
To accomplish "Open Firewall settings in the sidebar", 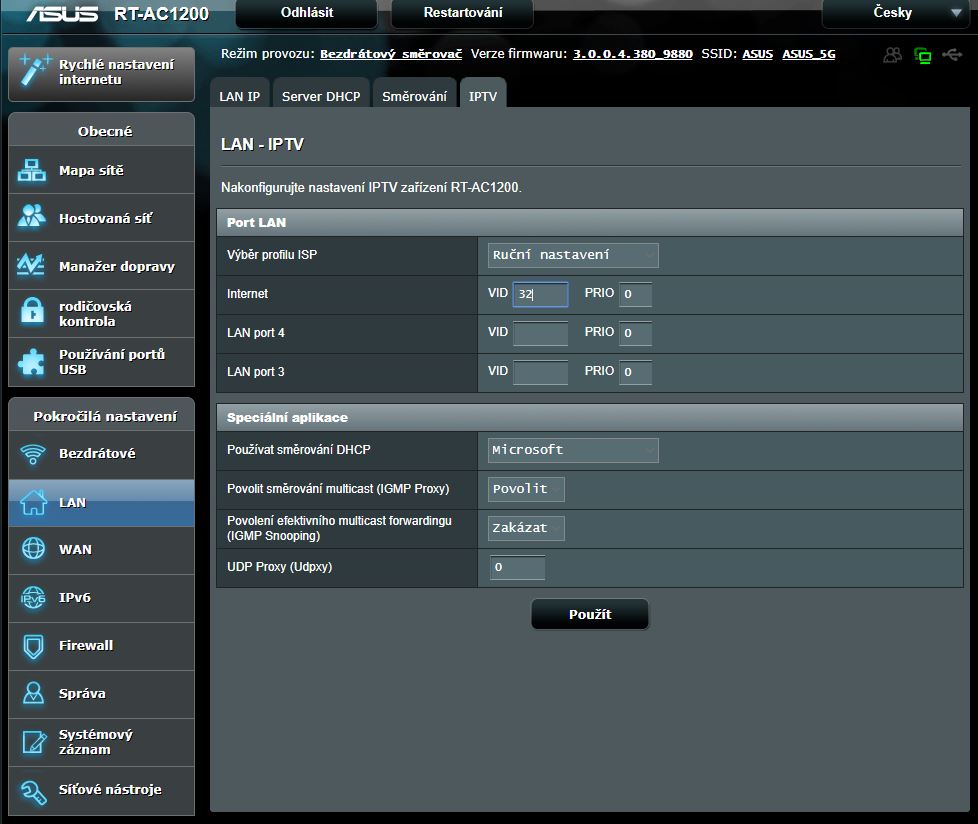I will [102, 646].
